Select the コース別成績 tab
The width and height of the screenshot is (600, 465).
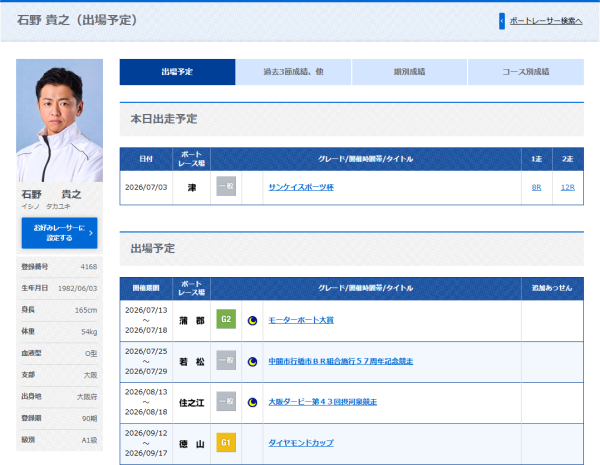(526, 72)
